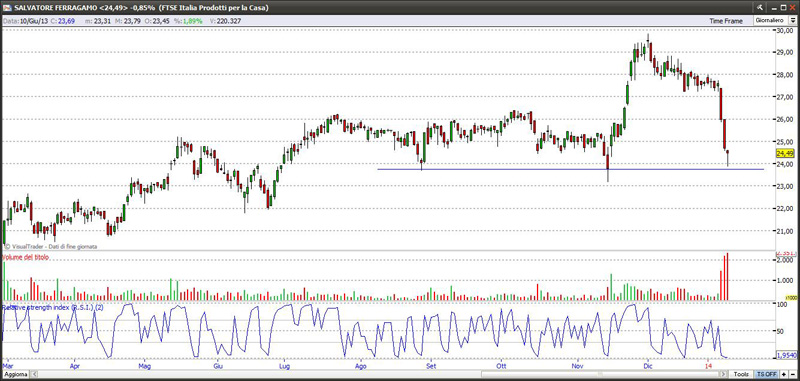
Task: Click the Apr month marker
Action: pos(75,366)
